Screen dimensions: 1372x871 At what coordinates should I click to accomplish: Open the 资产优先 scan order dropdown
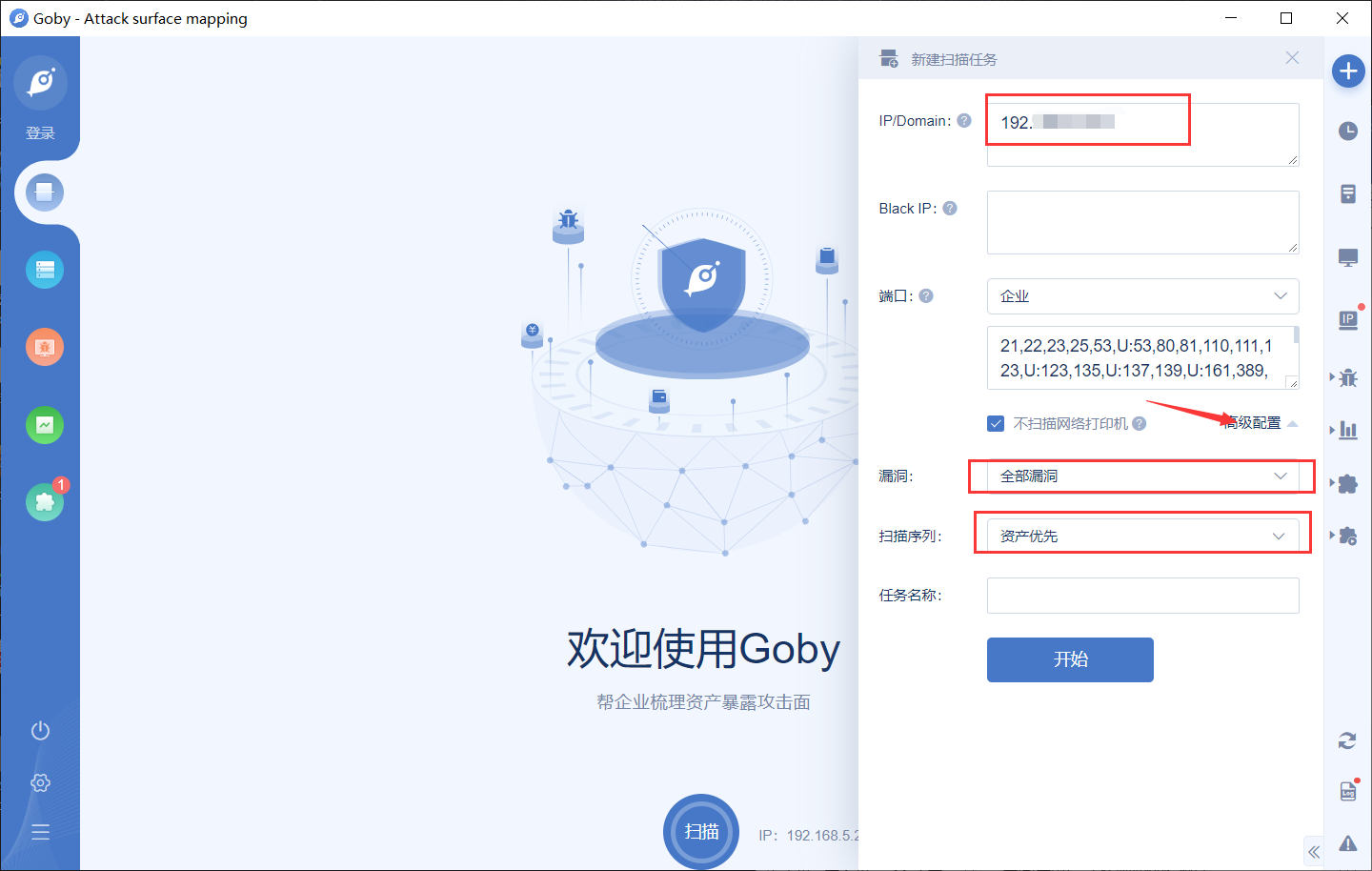coord(1143,537)
